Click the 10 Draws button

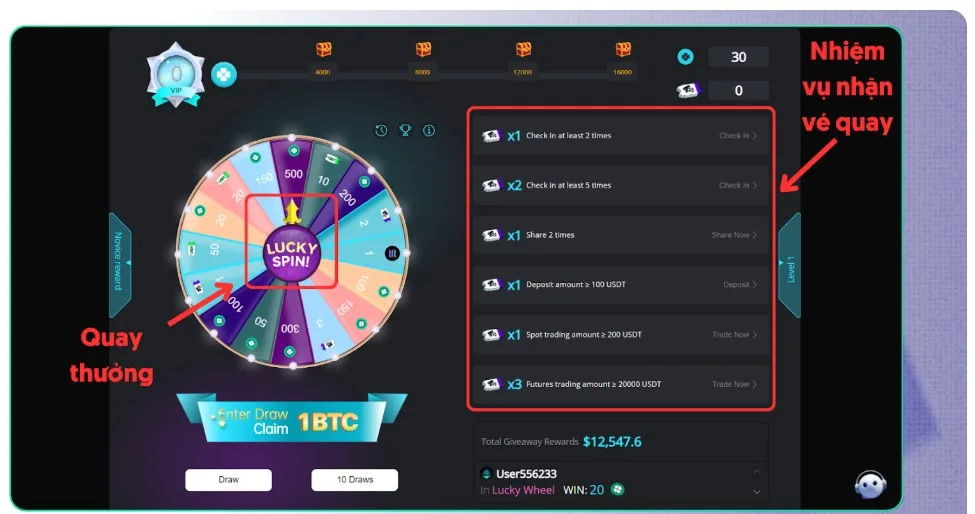[x=354, y=480]
